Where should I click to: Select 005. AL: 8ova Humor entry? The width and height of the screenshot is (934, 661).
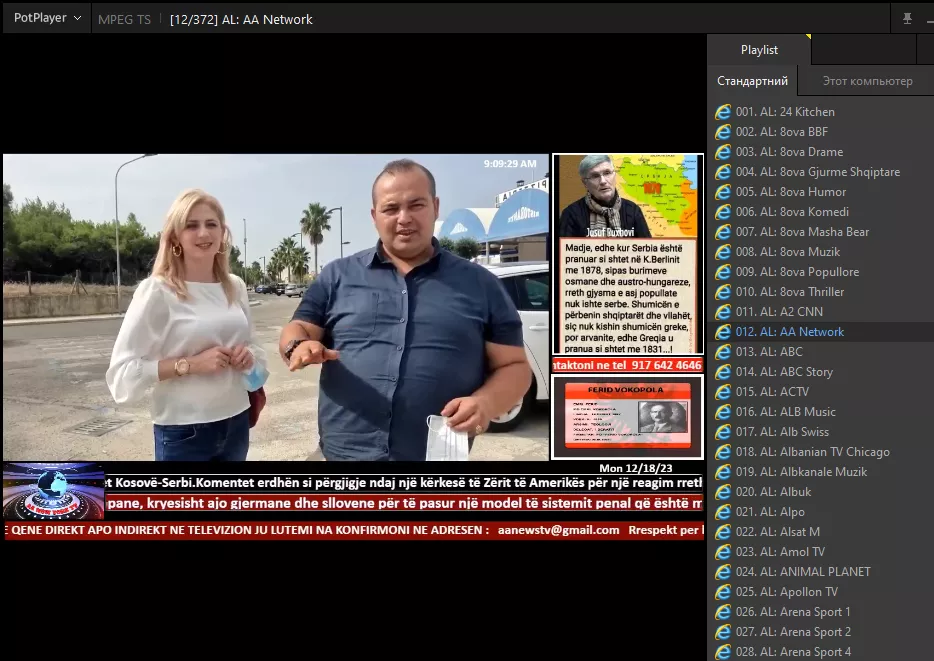[x=822, y=192]
